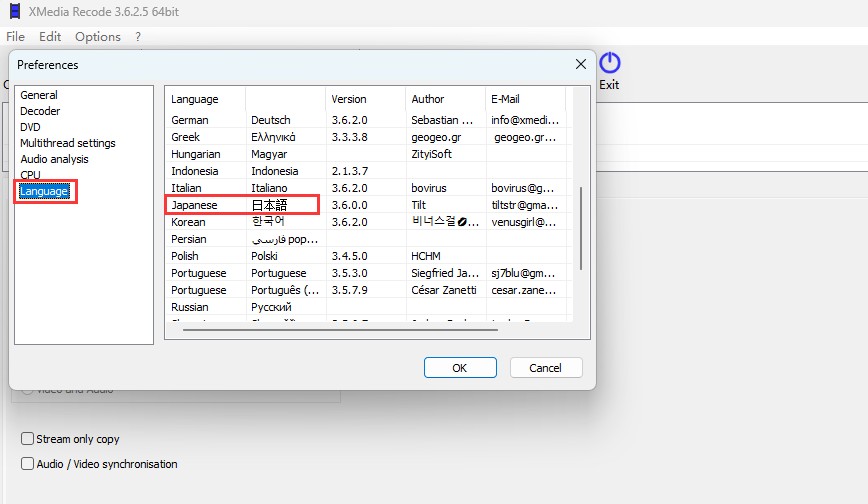Open the Audio analysis category
Screen dimensions: 868x504
(54, 159)
